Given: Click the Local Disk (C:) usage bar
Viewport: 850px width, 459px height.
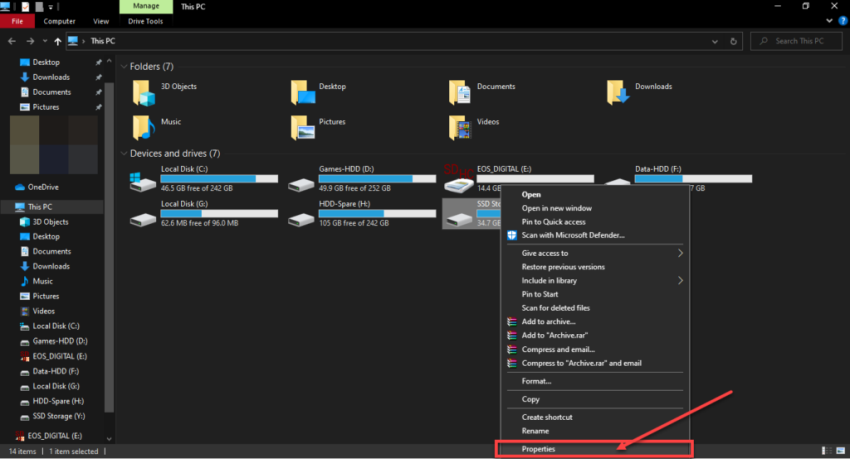Looking at the screenshot, I should pos(219,179).
